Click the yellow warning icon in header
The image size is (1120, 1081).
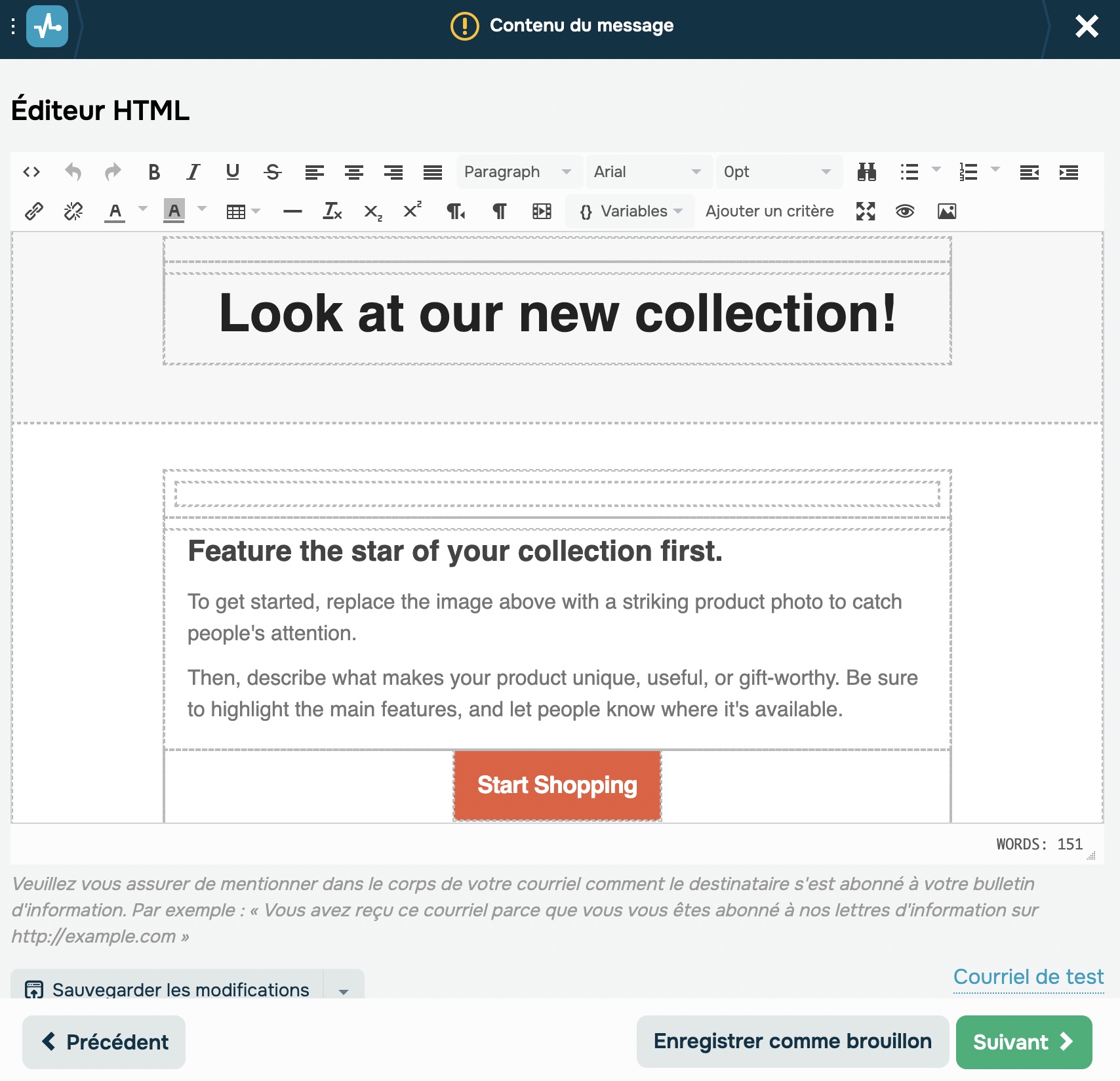[x=465, y=26]
